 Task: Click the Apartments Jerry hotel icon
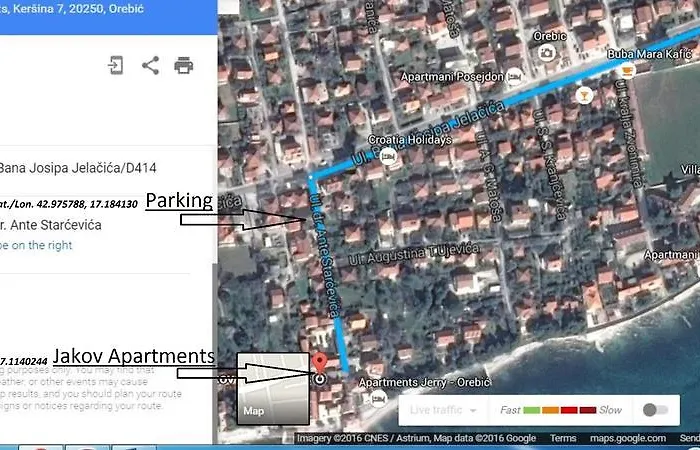(378, 399)
